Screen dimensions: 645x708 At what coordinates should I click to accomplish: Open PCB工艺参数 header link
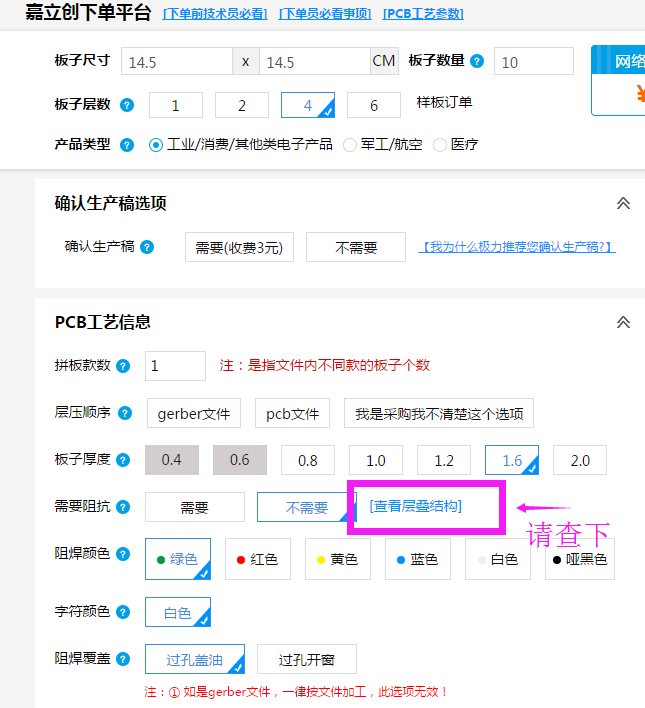tap(422, 14)
